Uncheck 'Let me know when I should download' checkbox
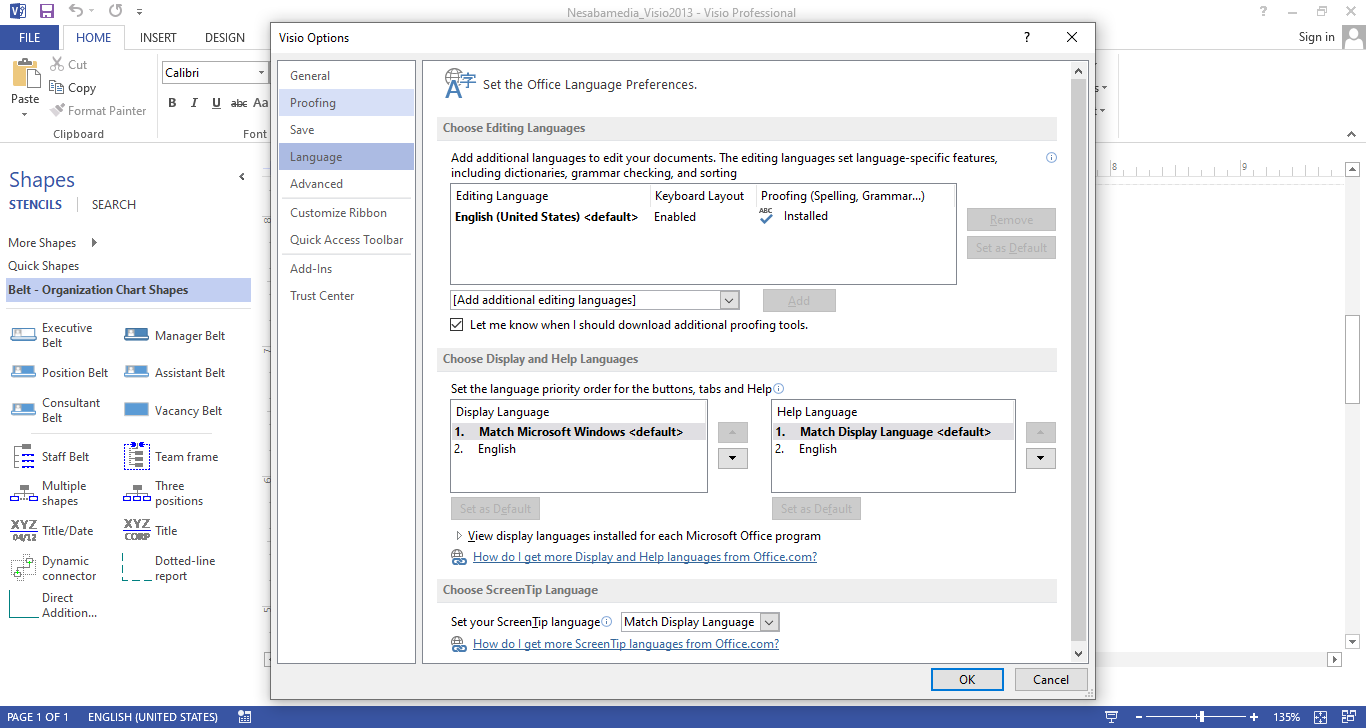The width and height of the screenshot is (1366, 728). pyautogui.click(x=457, y=325)
